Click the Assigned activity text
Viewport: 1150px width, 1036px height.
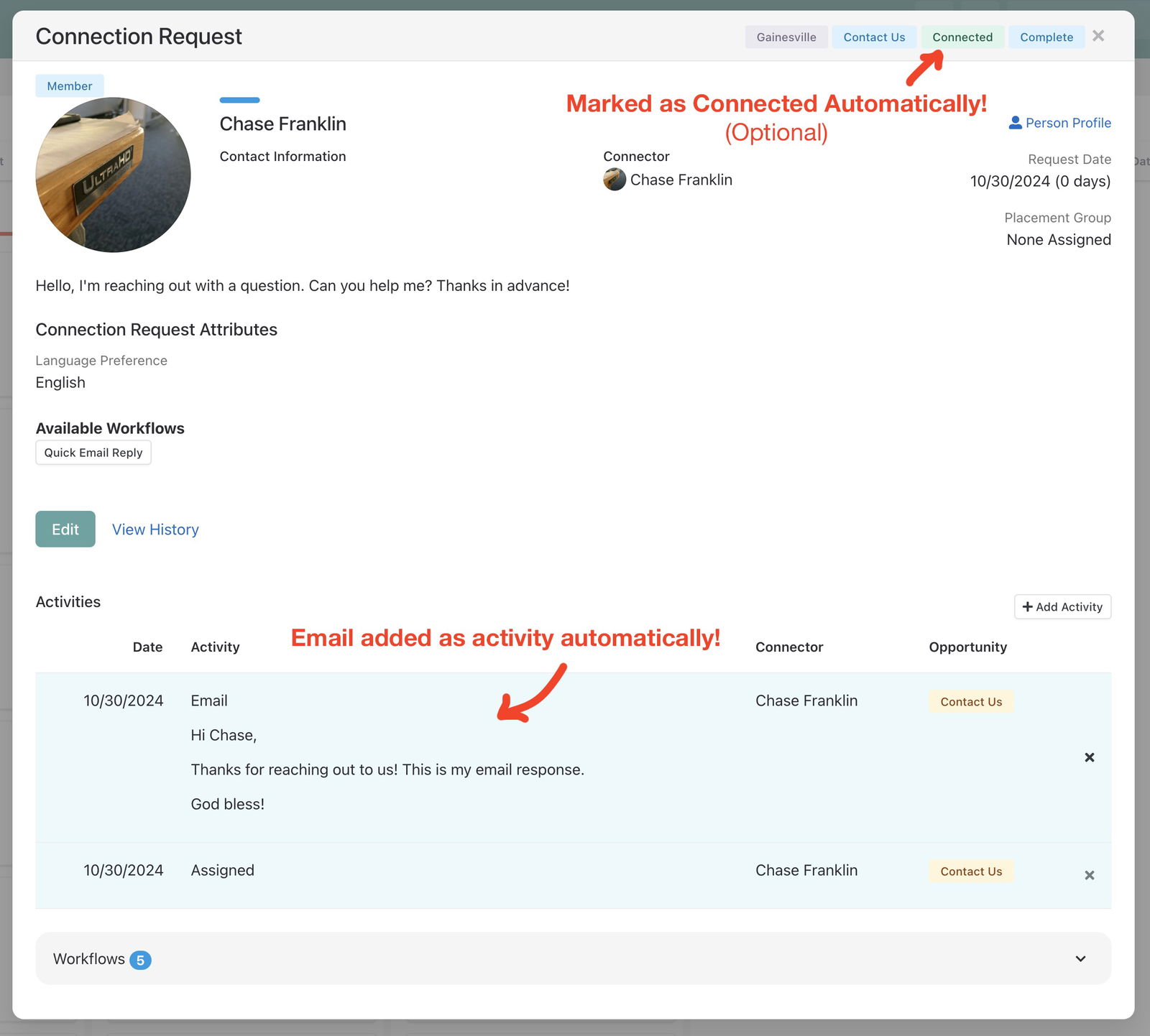[x=222, y=871]
